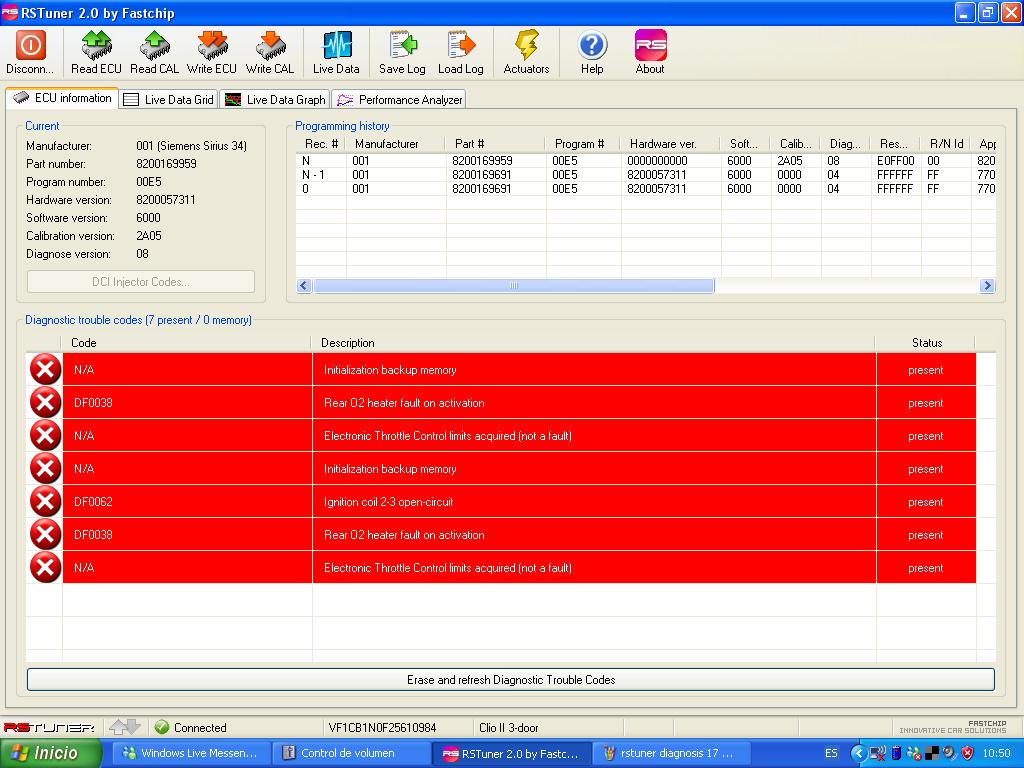Open the rstuner diagnosis taskbar item

tap(671, 753)
